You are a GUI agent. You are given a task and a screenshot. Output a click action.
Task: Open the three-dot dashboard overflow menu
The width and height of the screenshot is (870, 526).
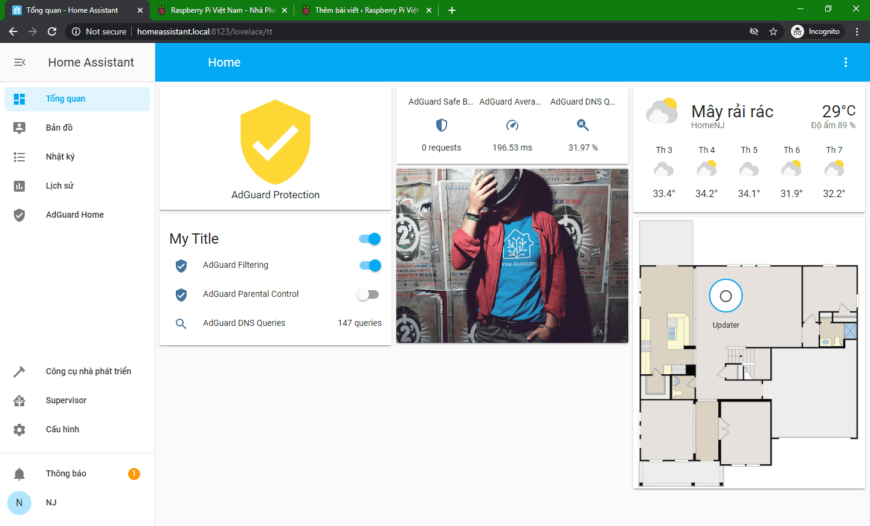pyautogui.click(x=845, y=62)
